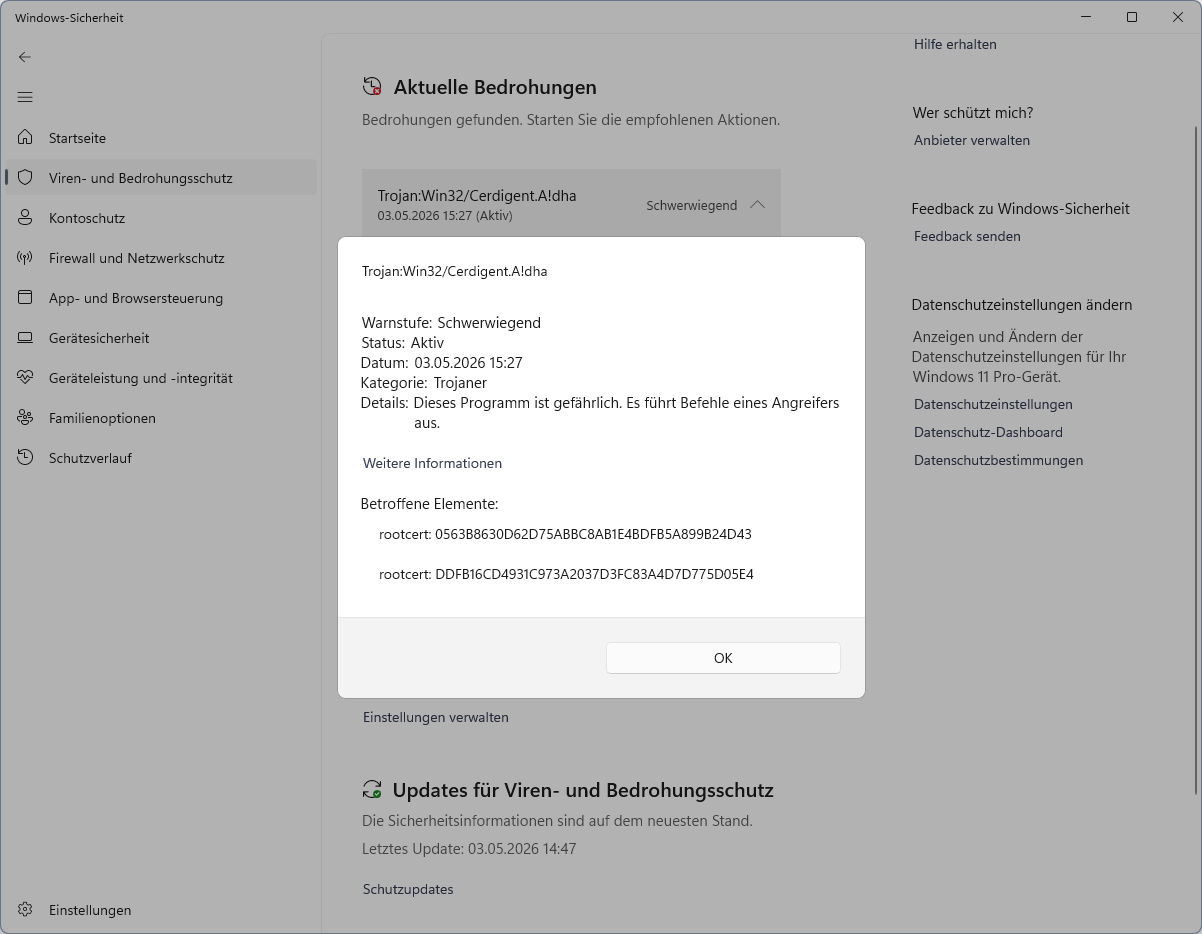Screen dimensions: 1202x934
Task: Click the Letztes Update 03.05.2026 14:47 text
Action: 469,849
